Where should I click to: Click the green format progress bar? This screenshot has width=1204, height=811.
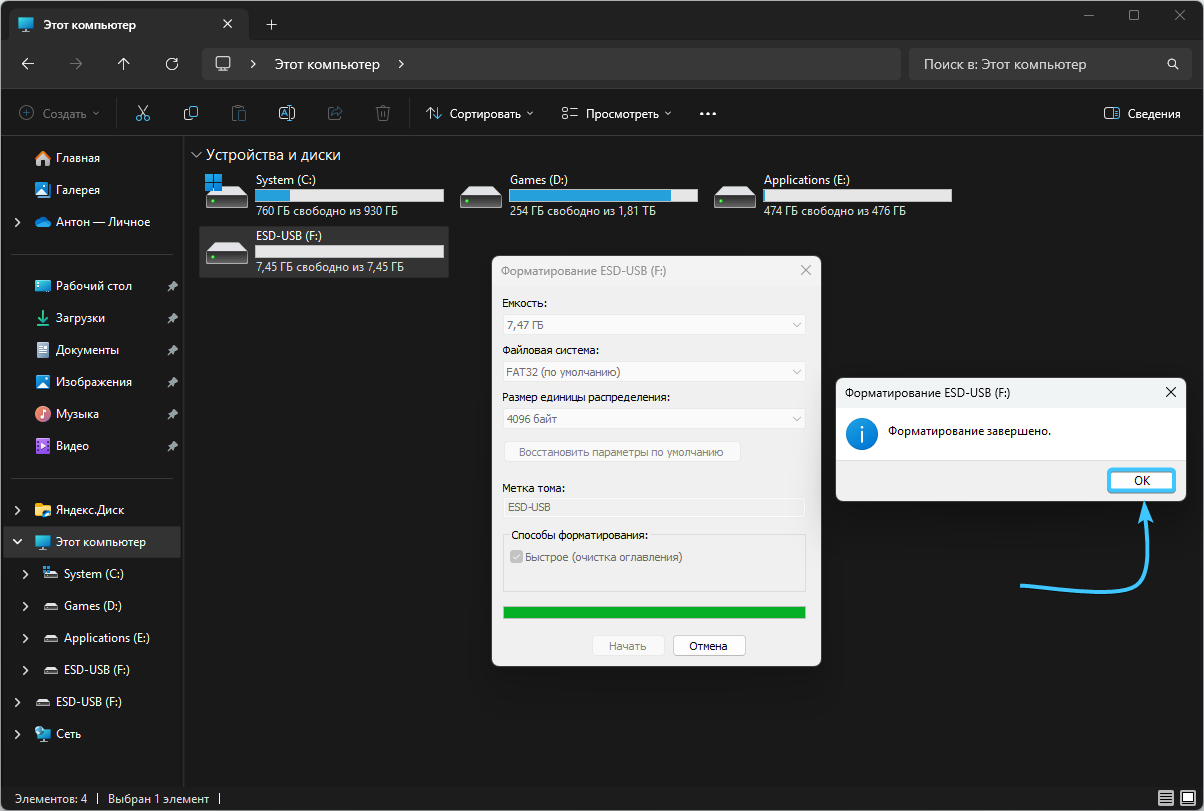point(654,612)
